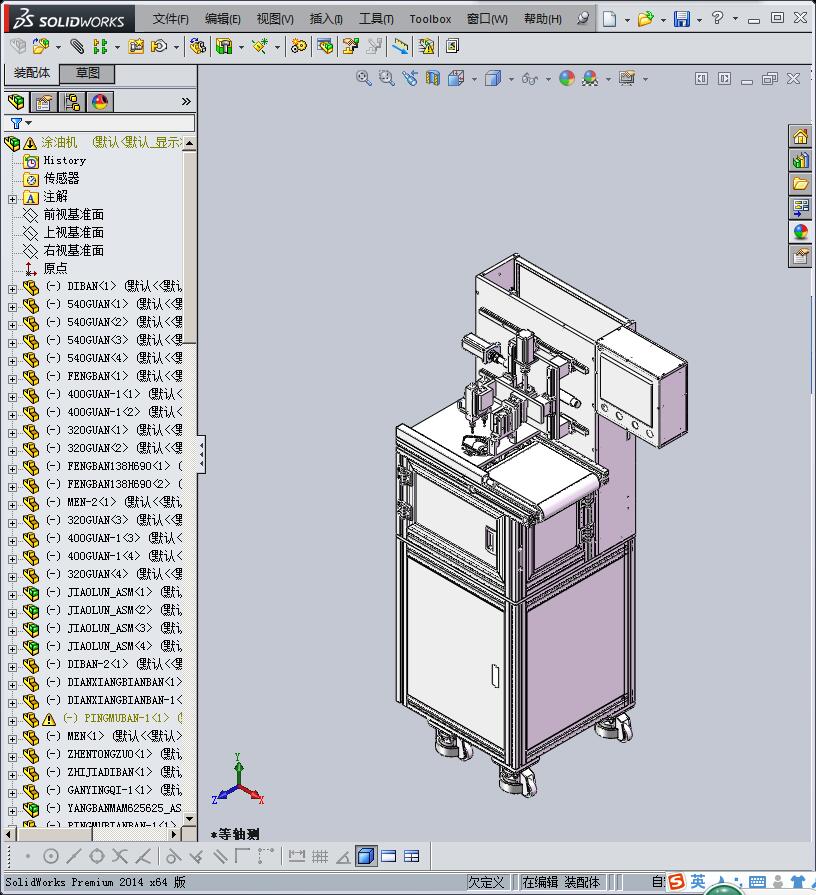Click the New document icon
The height and width of the screenshot is (895, 816).
click(609, 19)
